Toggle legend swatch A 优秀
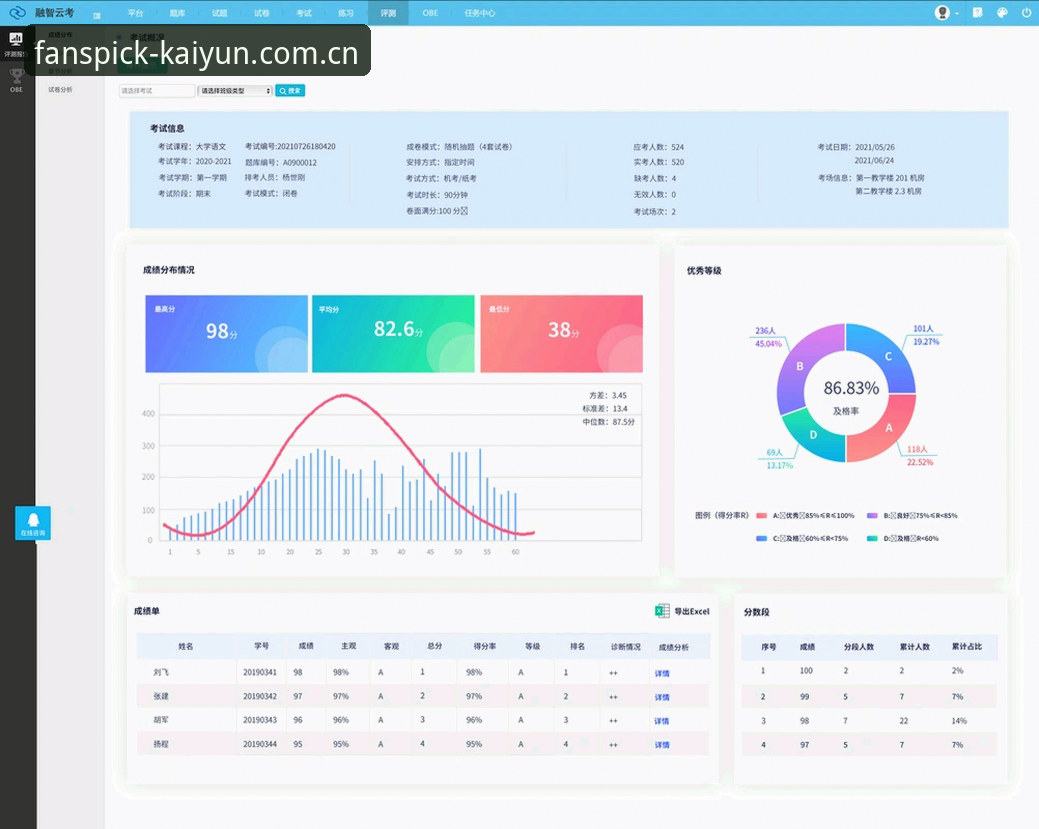This screenshot has height=829, width=1039. point(761,516)
